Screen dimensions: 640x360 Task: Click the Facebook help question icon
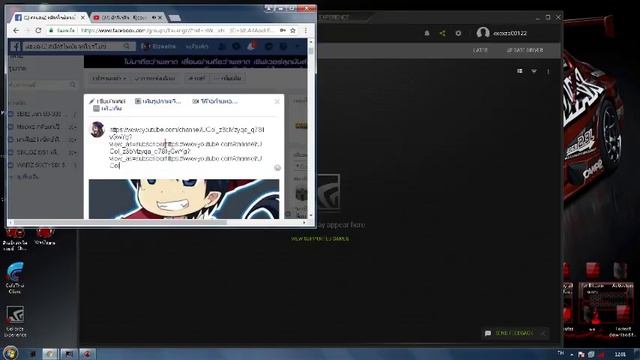coord(283,46)
